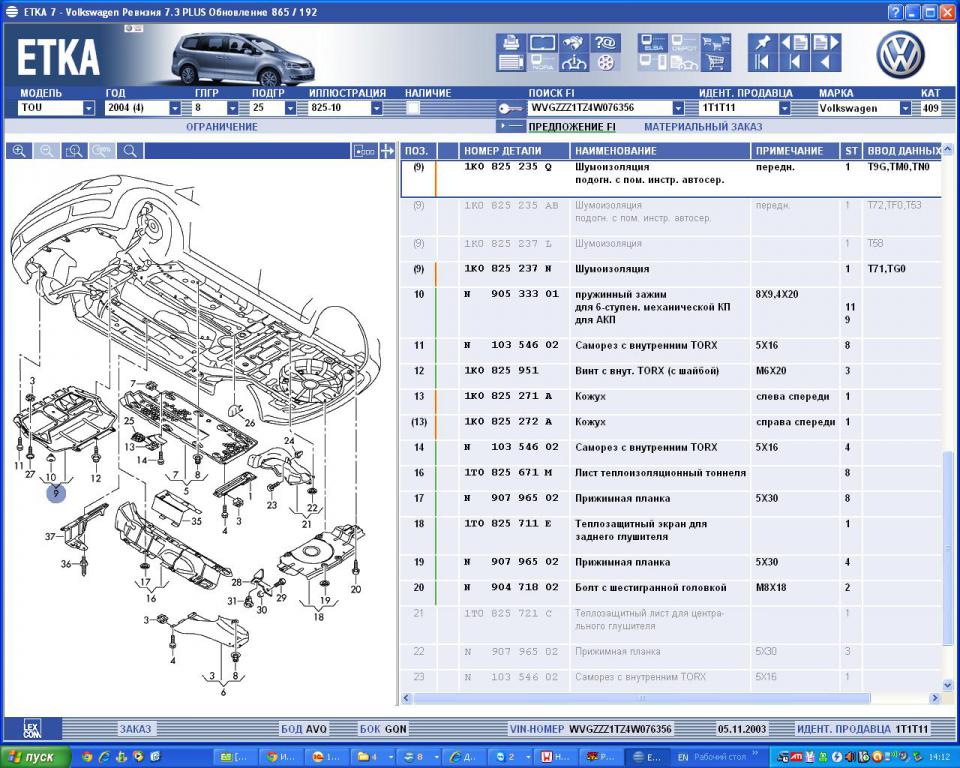Open the МОДЕЛЬ dropdown arrow
Image resolution: width=960 pixels, height=768 pixels.
(x=89, y=108)
